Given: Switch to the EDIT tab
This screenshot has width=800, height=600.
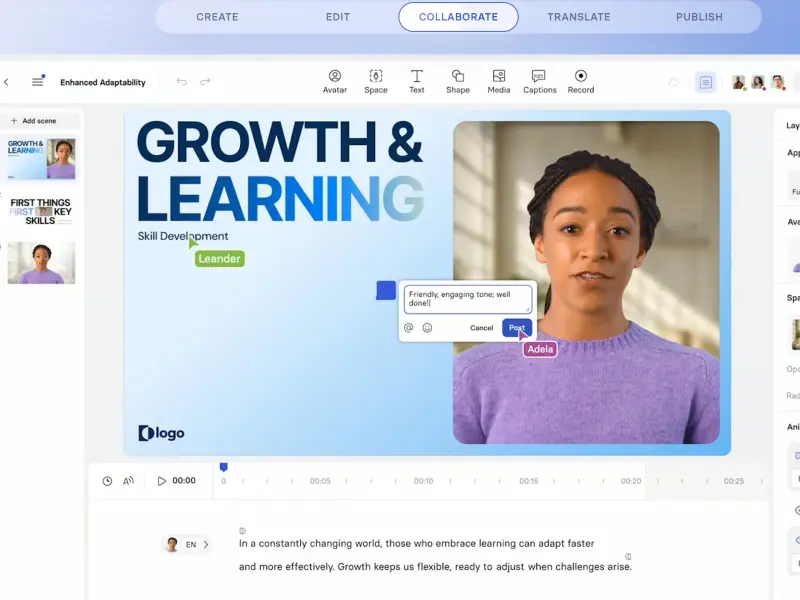Looking at the screenshot, I should click(338, 17).
